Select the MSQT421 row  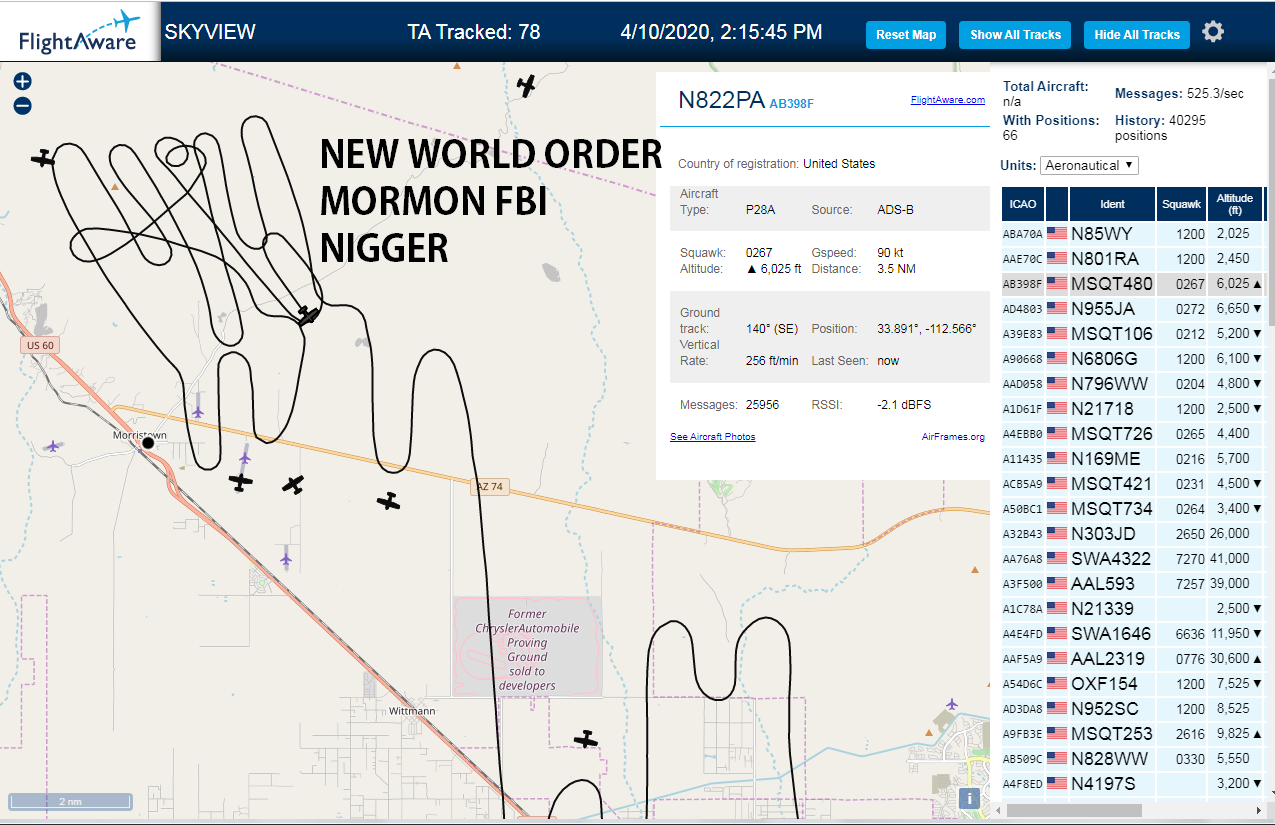tap(1133, 484)
